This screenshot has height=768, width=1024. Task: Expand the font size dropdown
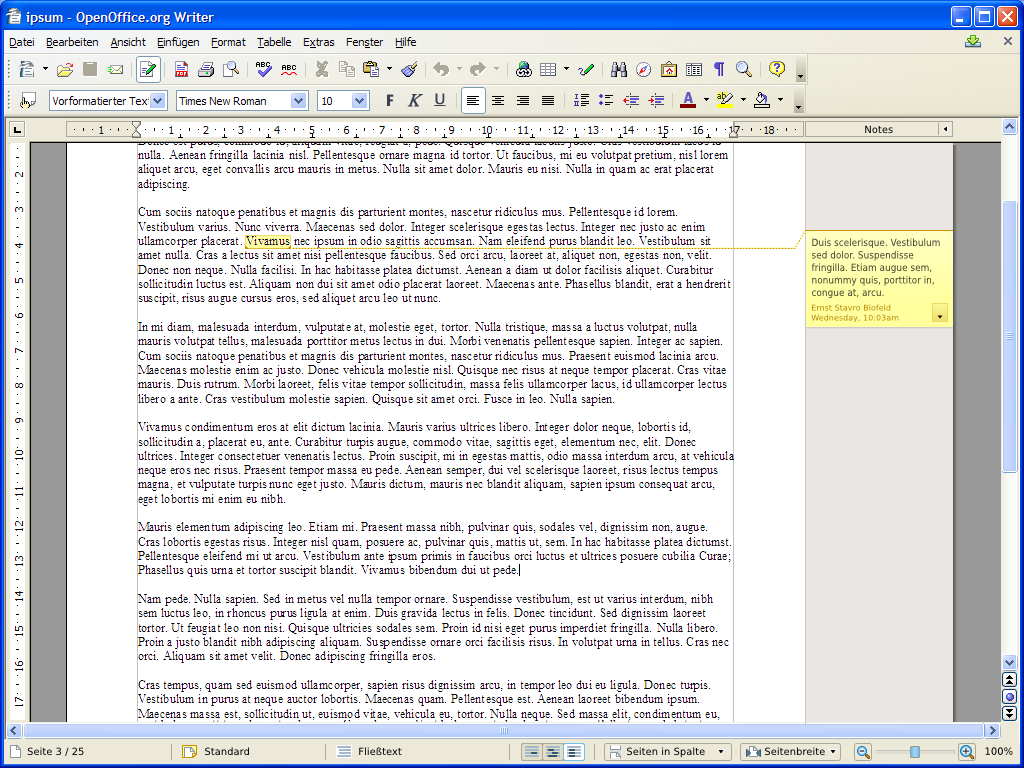click(x=360, y=100)
